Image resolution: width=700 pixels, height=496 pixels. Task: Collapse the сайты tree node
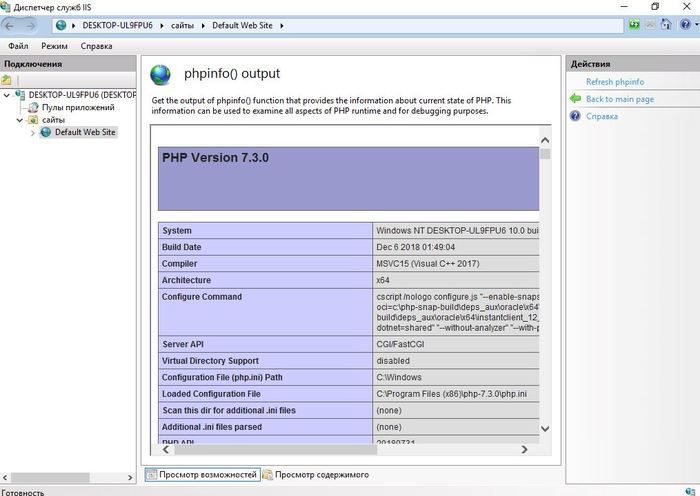pos(20,120)
